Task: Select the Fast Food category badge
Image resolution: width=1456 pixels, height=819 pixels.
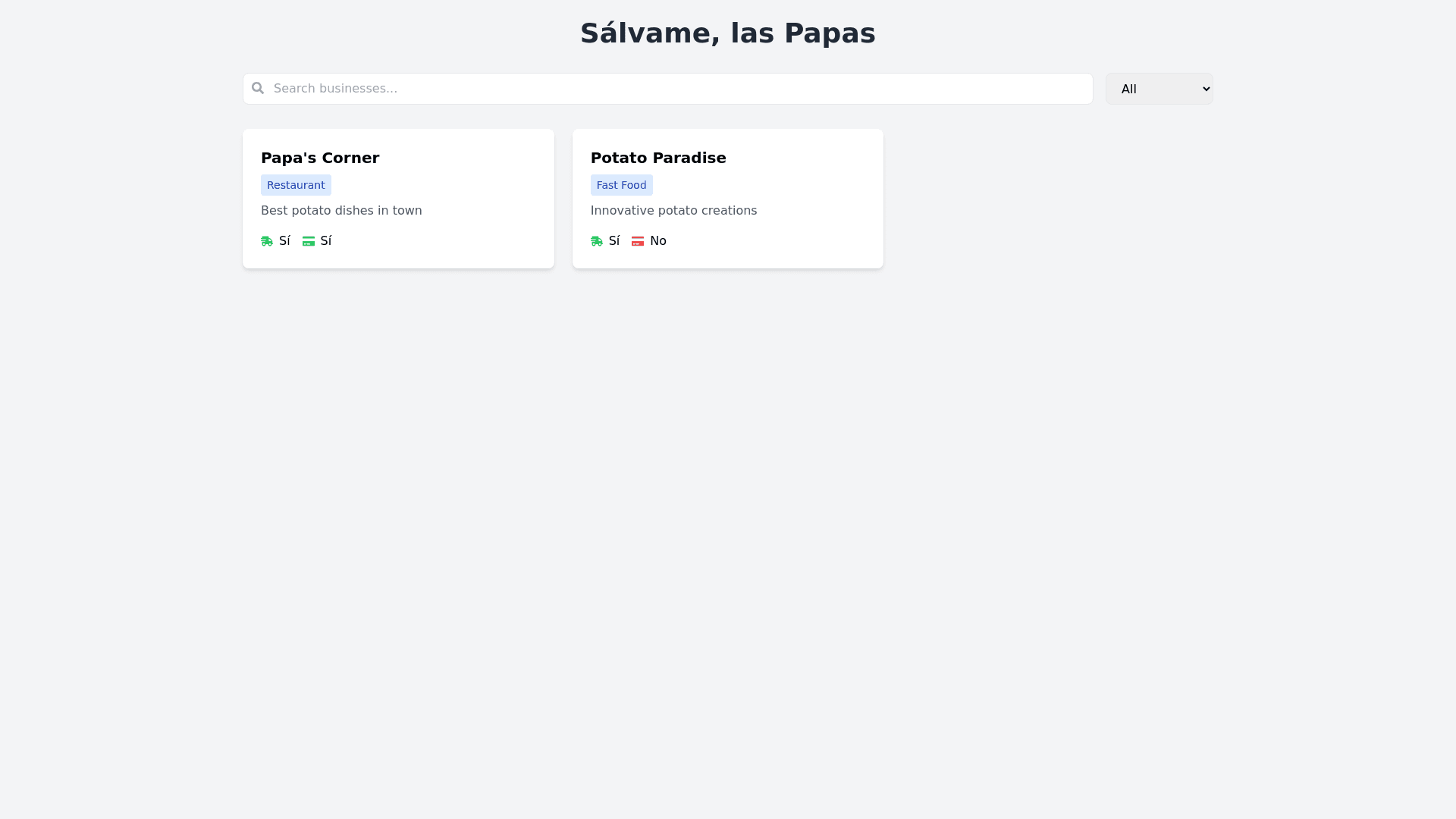Action: 621,185
